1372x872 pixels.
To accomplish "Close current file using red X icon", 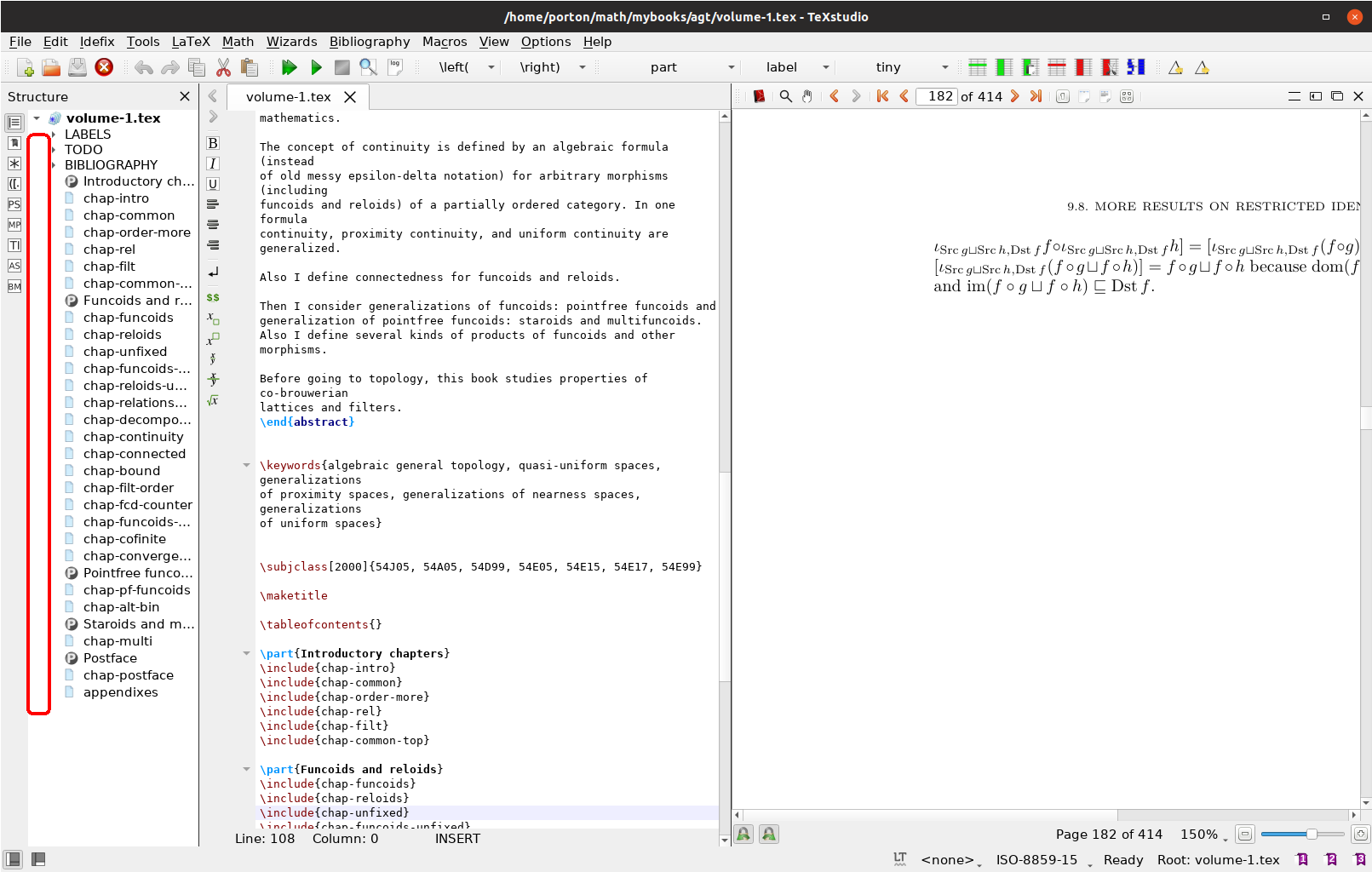I will click(104, 67).
